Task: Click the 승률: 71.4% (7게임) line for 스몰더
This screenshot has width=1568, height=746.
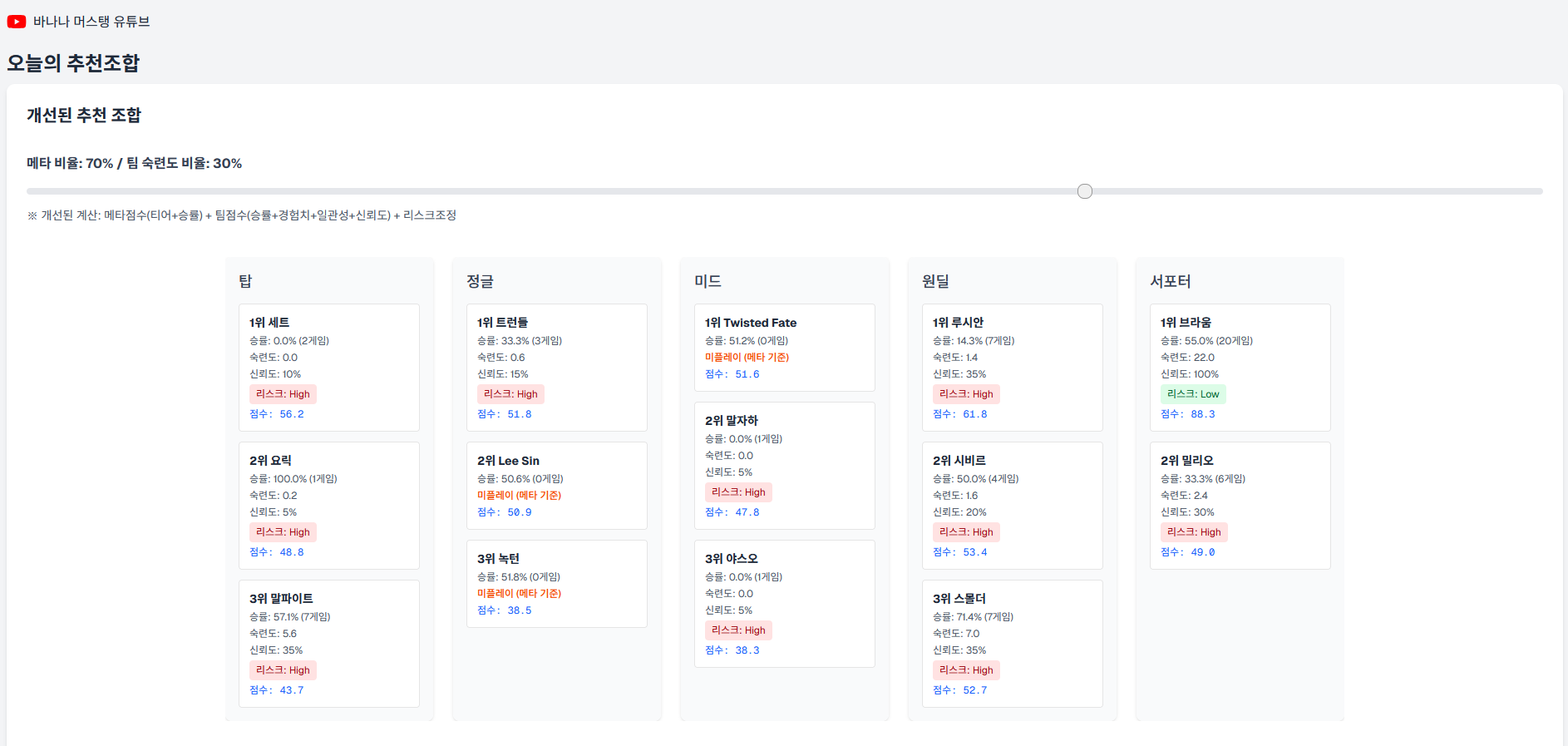Action: tap(973, 617)
